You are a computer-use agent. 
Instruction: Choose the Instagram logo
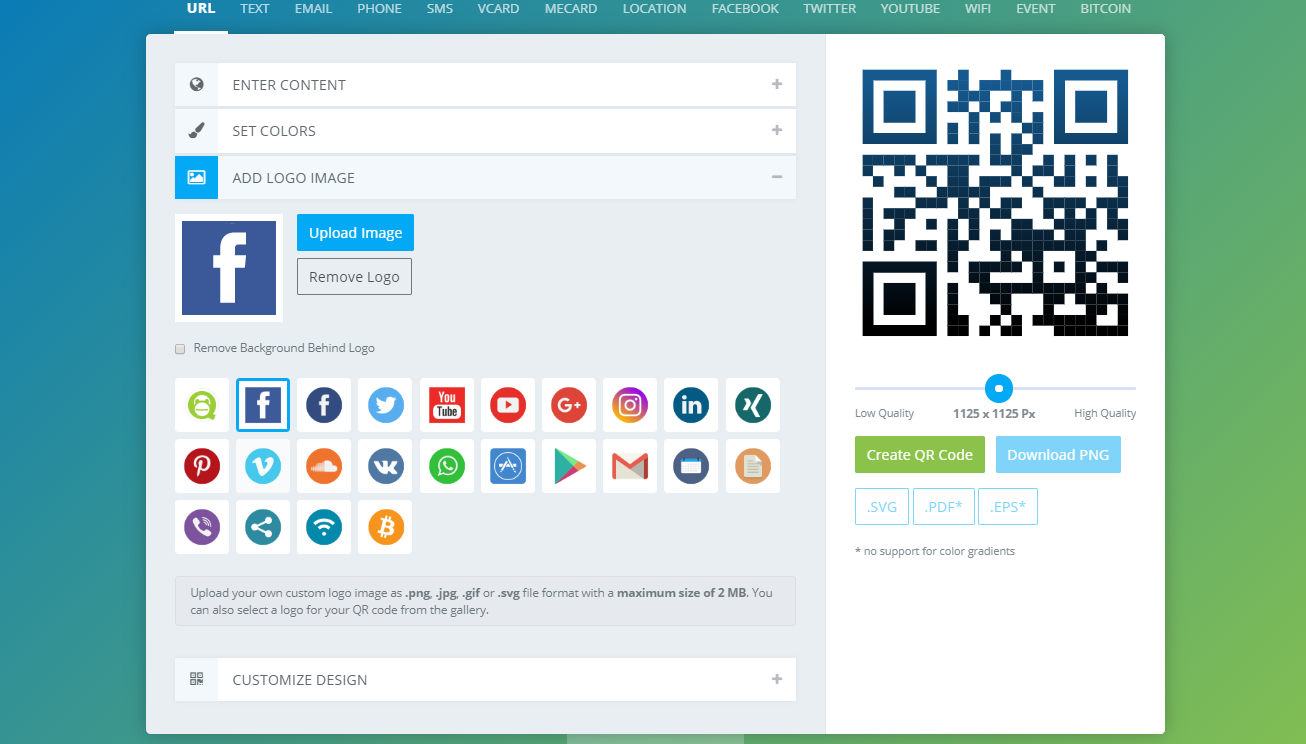630,405
